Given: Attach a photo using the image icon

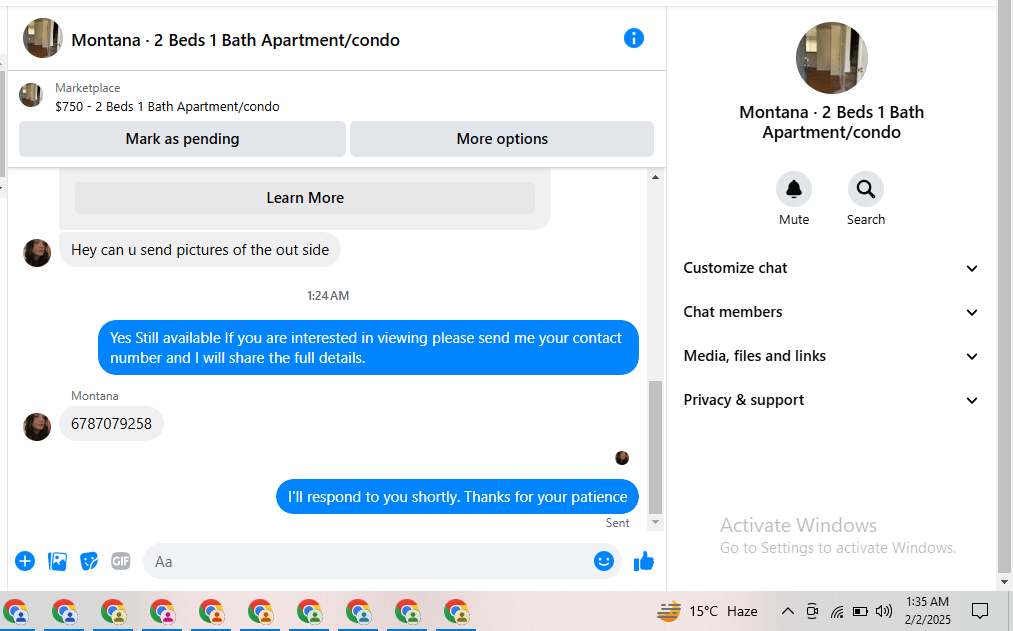Looking at the screenshot, I should pos(57,561).
